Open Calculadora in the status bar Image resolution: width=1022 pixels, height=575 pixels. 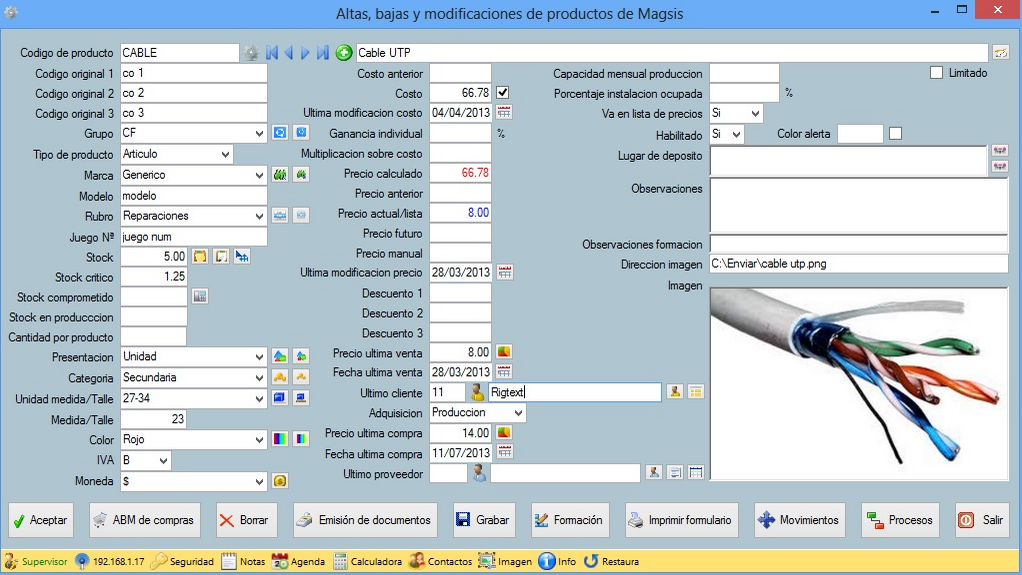(x=367, y=561)
